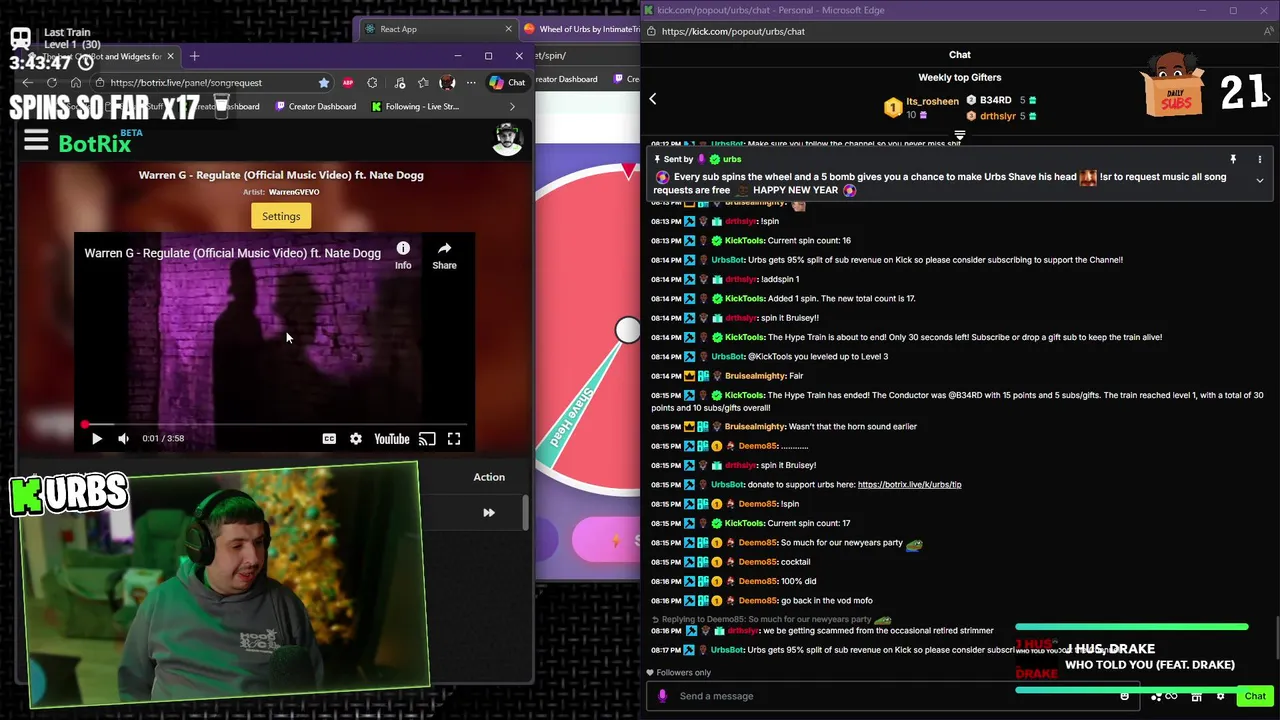Open the botrix.live tip link in chat

point(909,484)
